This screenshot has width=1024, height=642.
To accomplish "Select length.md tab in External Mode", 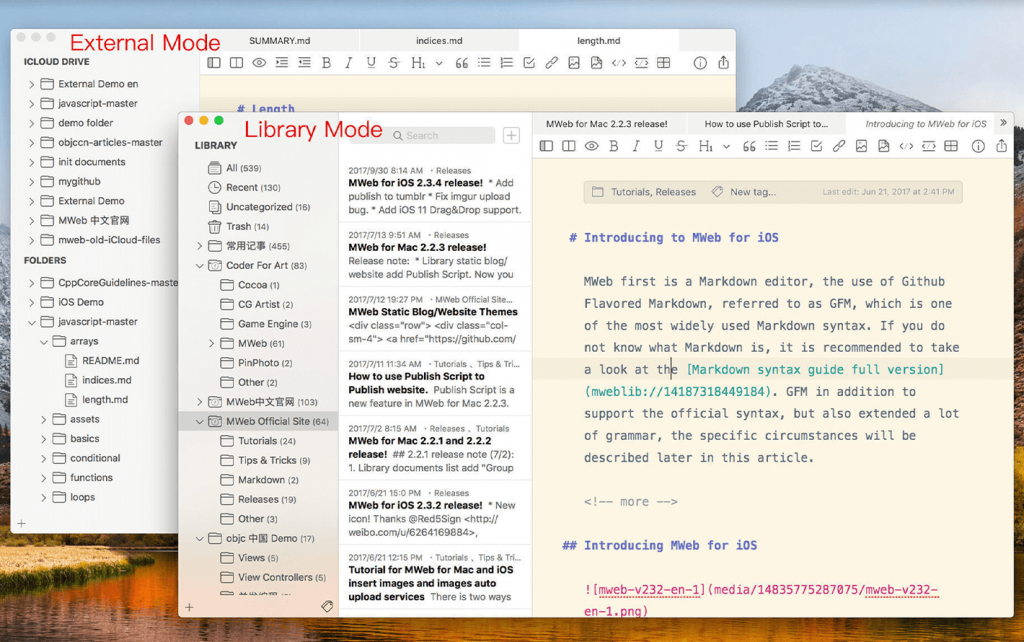I will (598, 40).
